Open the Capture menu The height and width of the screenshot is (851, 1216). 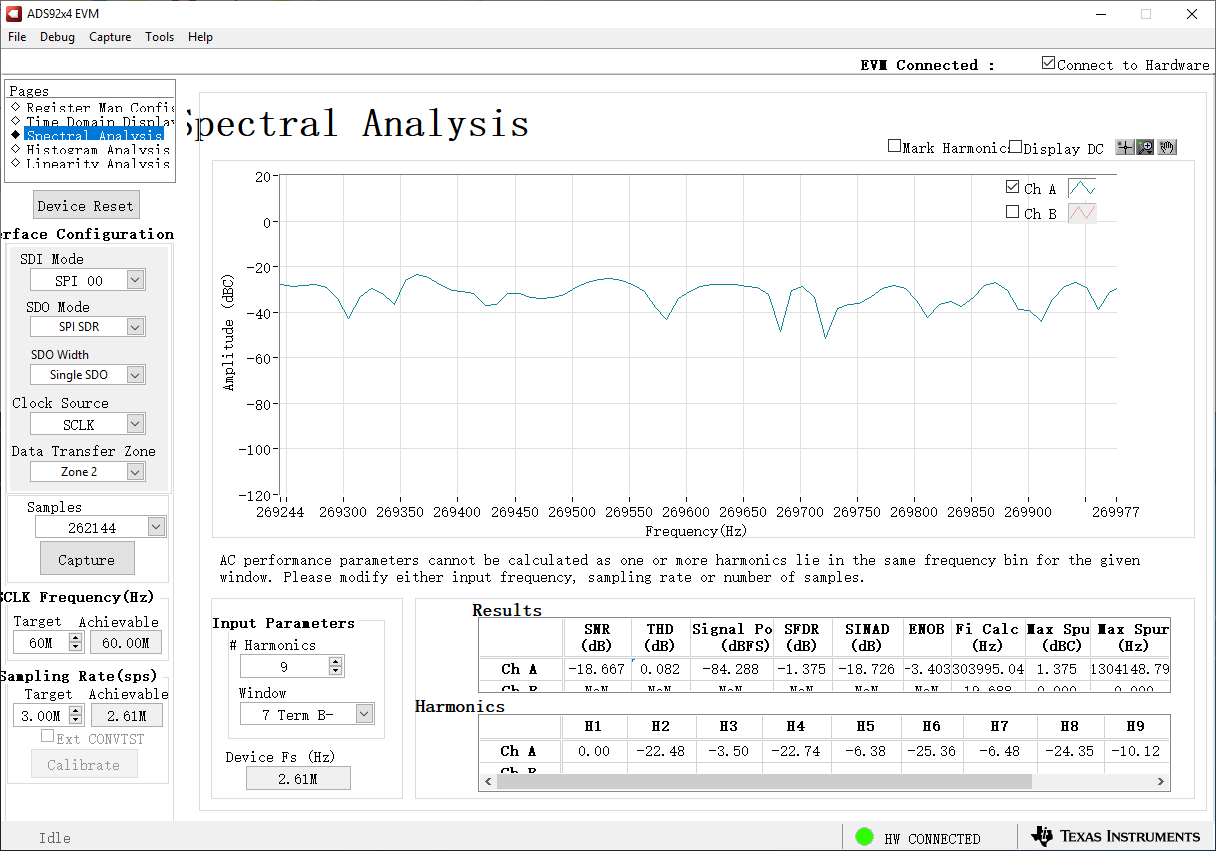[x=110, y=37]
